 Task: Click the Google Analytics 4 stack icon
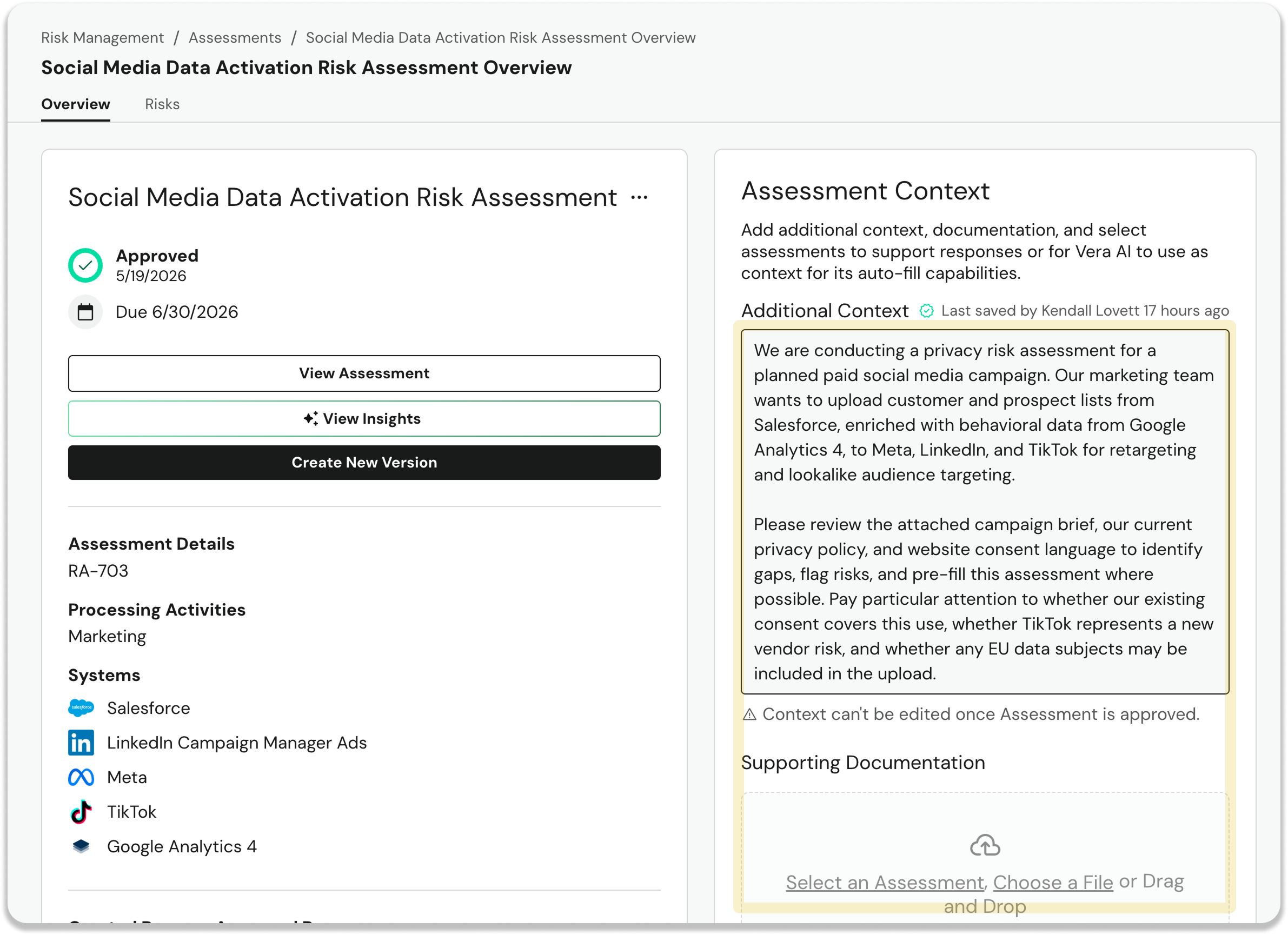(x=81, y=846)
